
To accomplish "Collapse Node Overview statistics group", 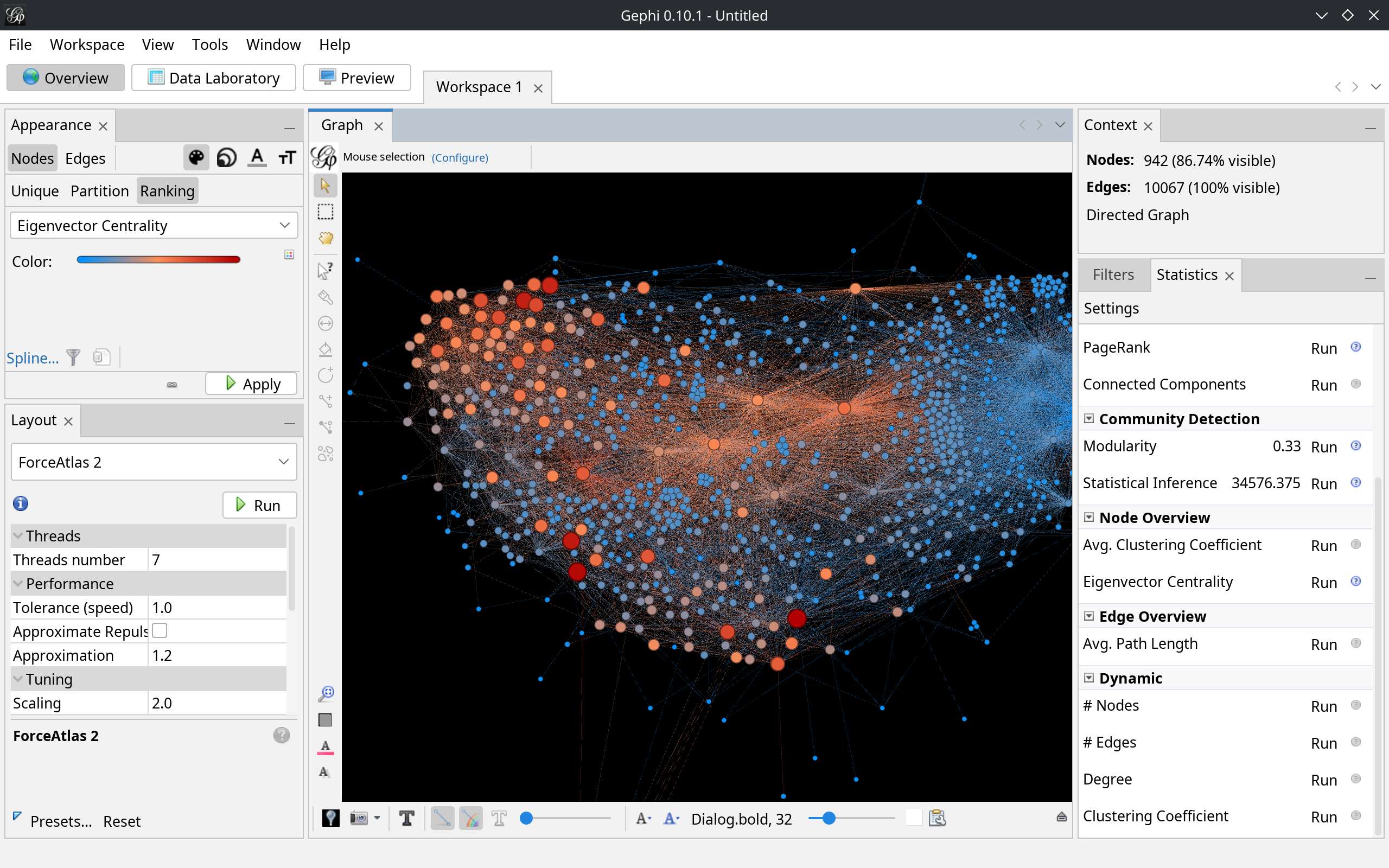I will point(1089,517).
